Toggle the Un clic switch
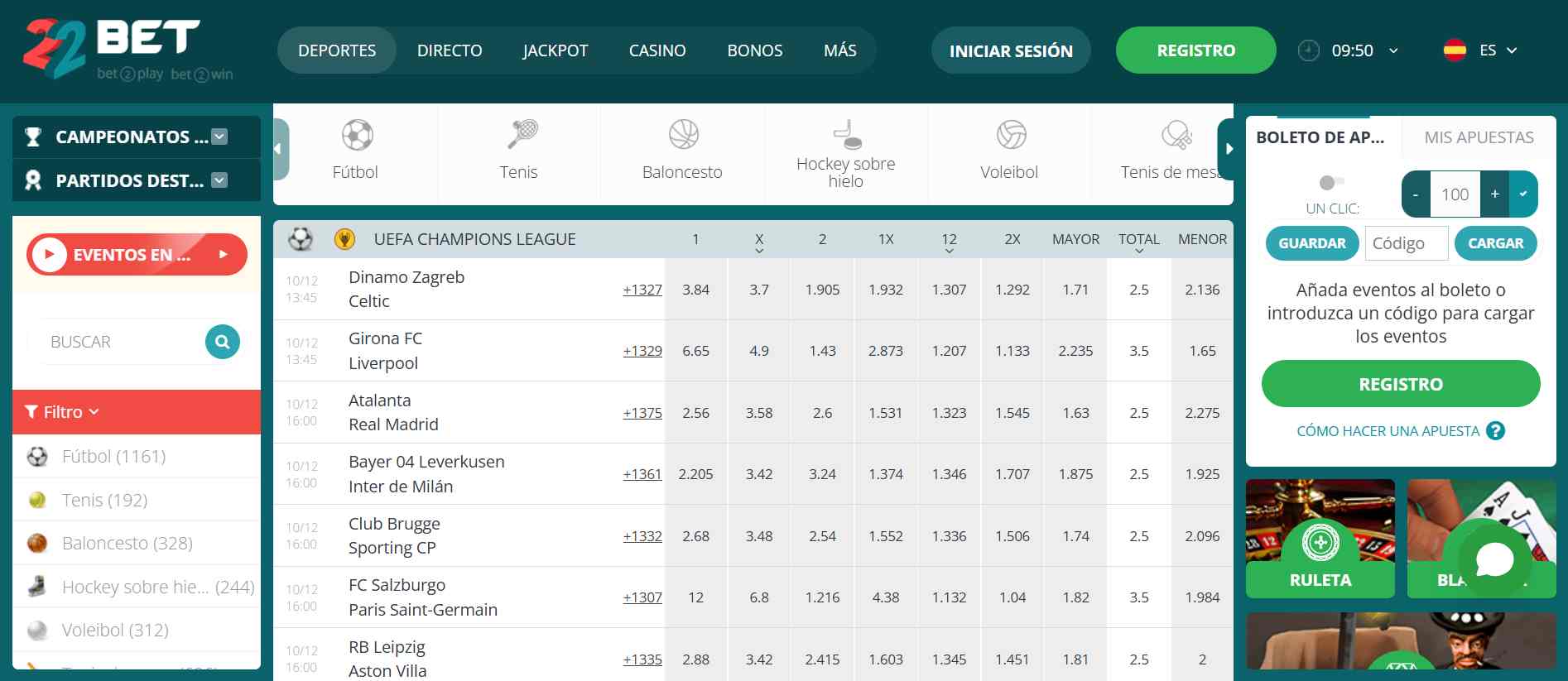The width and height of the screenshot is (1568, 681). click(x=1331, y=182)
